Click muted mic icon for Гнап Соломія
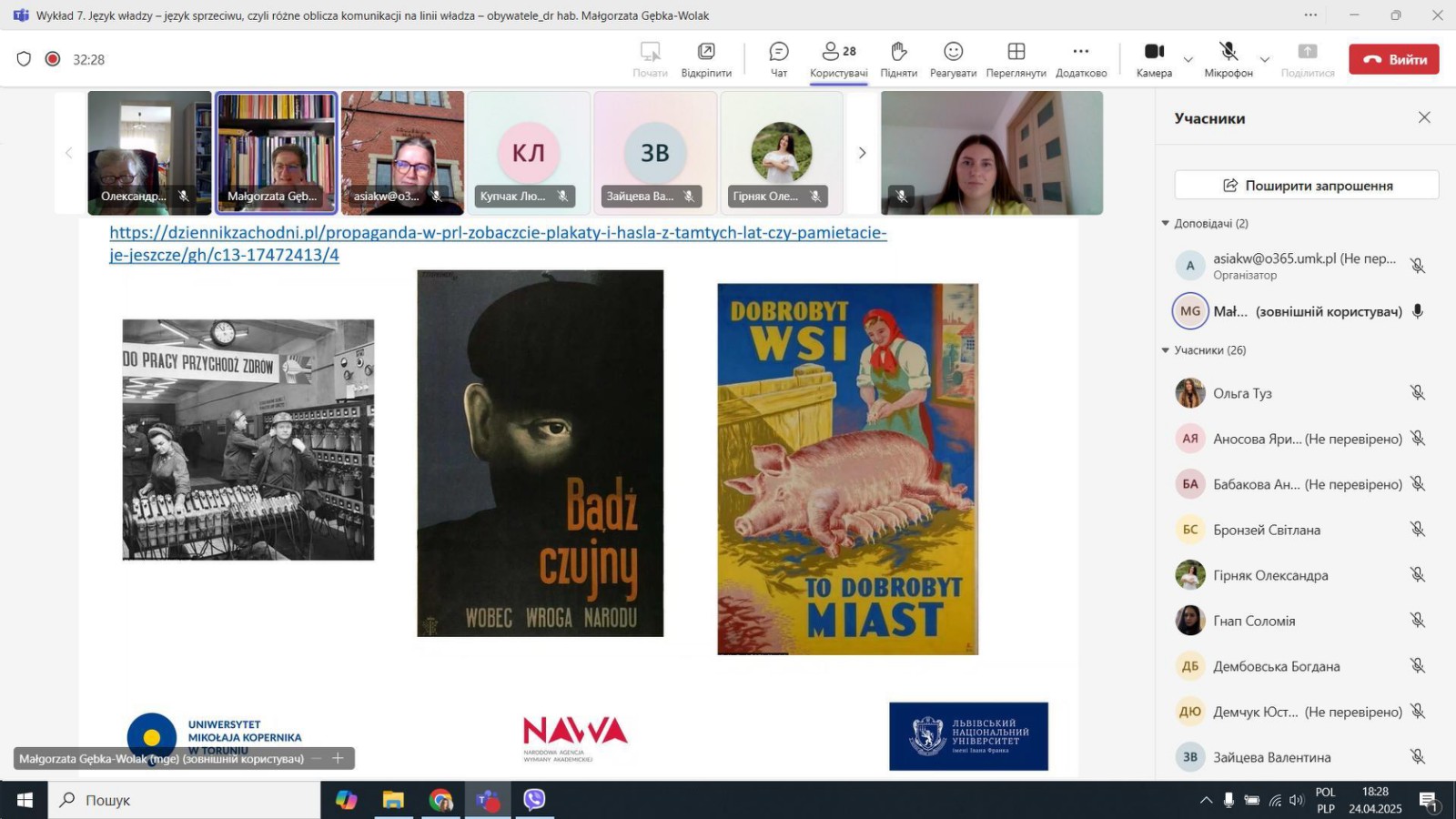The width and height of the screenshot is (1456, 819). tap(1417, 620)
